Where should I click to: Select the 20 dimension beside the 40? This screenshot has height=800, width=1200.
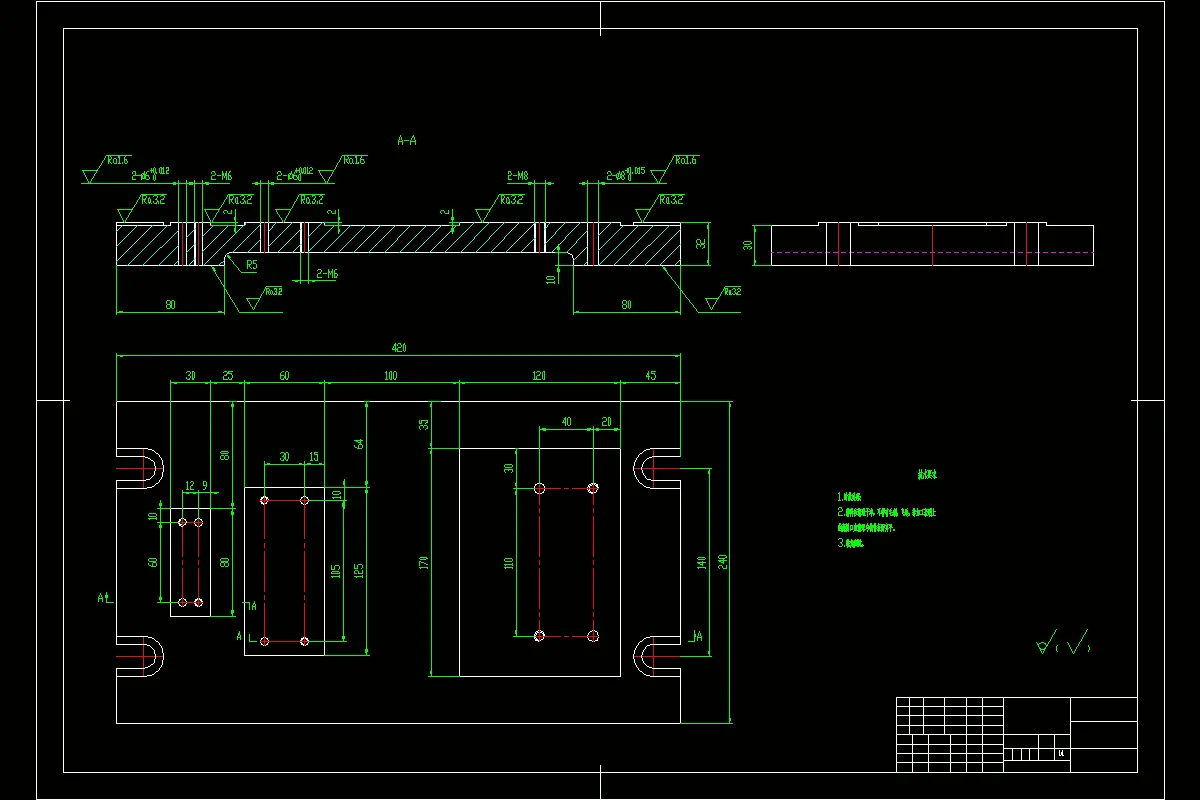[606, 422]
